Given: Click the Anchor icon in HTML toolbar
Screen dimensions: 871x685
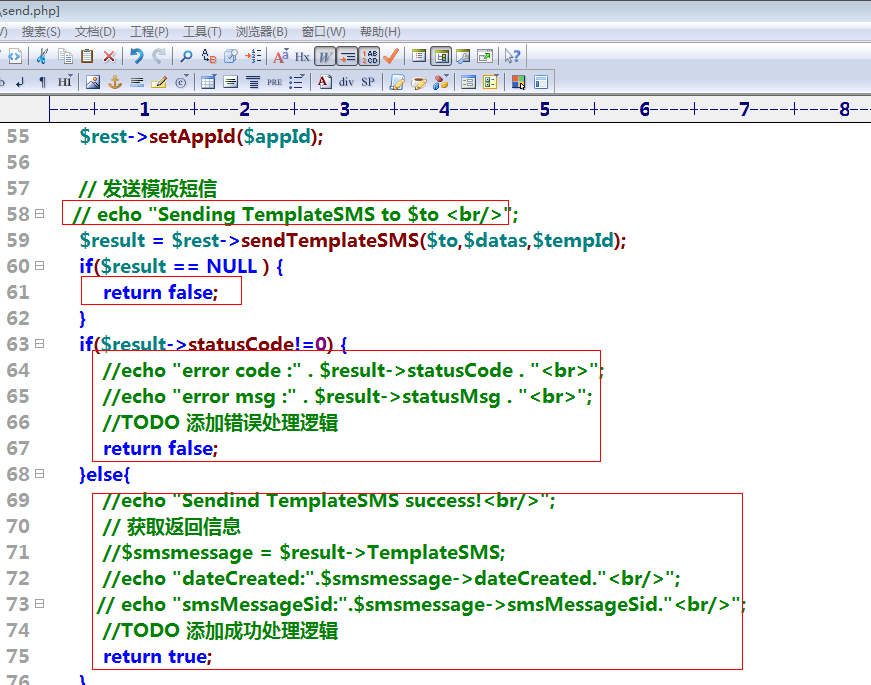Looking at the screenshot, I should pos(114,82).
